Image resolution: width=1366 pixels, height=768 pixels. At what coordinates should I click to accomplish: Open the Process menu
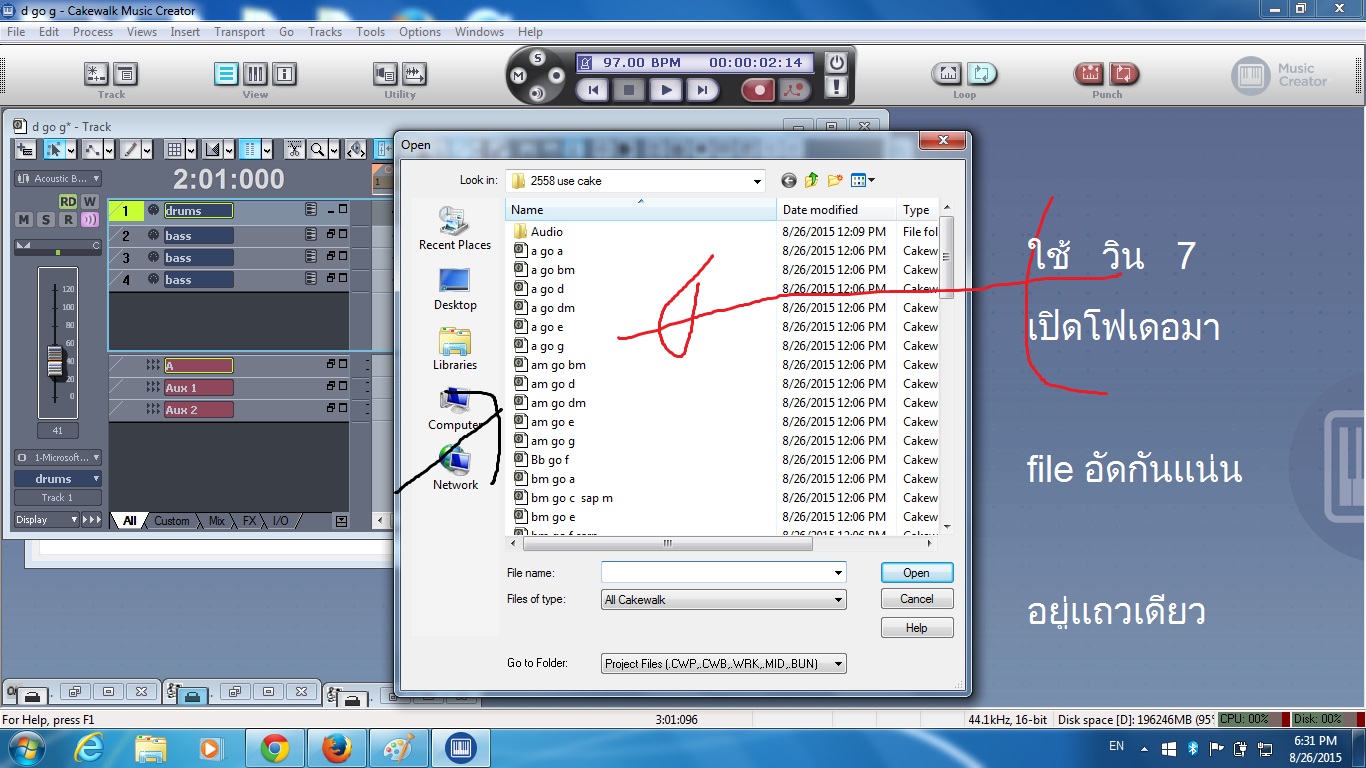click(x=93, y=32)
